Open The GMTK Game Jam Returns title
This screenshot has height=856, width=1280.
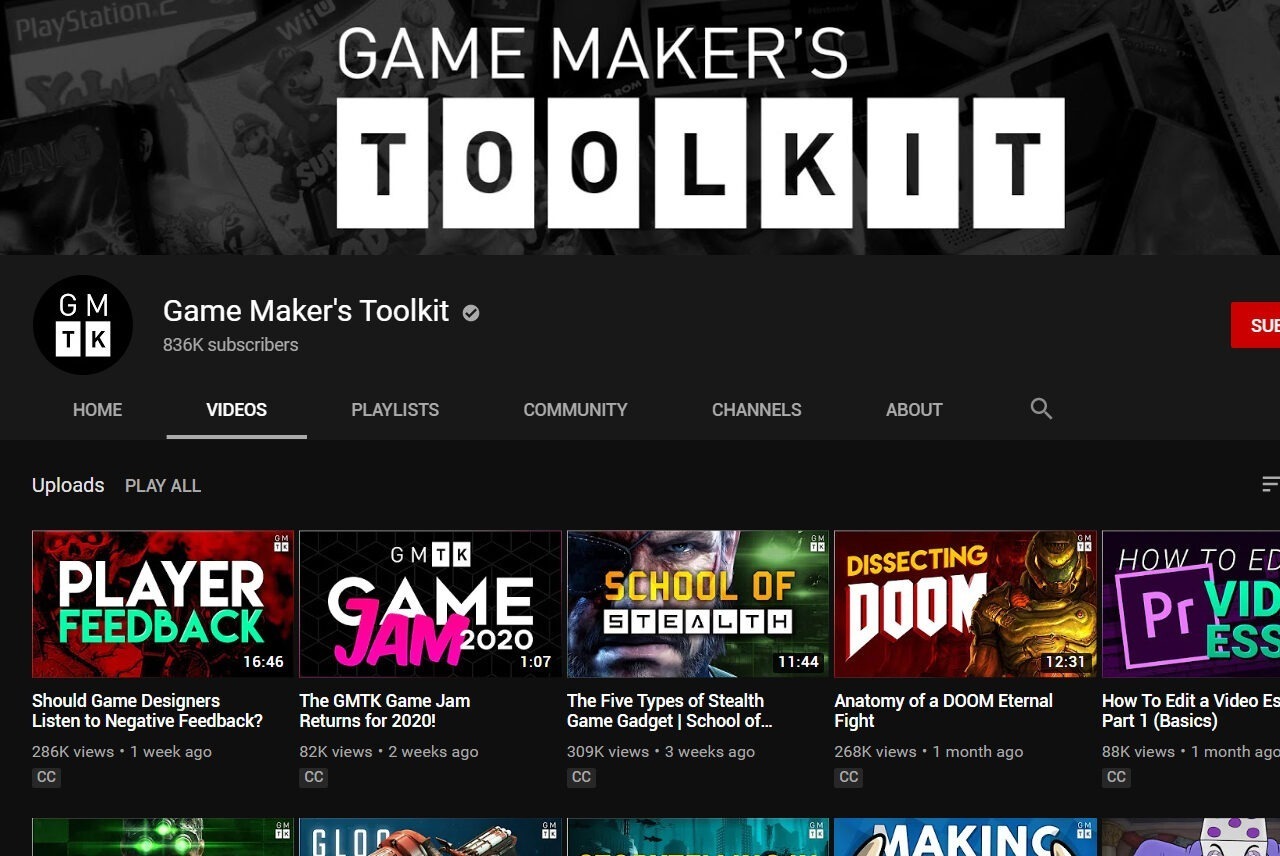coord(385,711)
